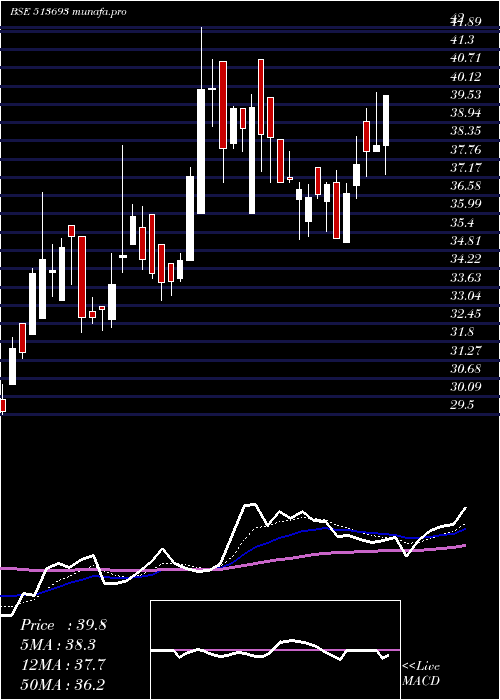Click the 30.68 price axis label
The width and height of the screenshot is (500, 700).
466,369
